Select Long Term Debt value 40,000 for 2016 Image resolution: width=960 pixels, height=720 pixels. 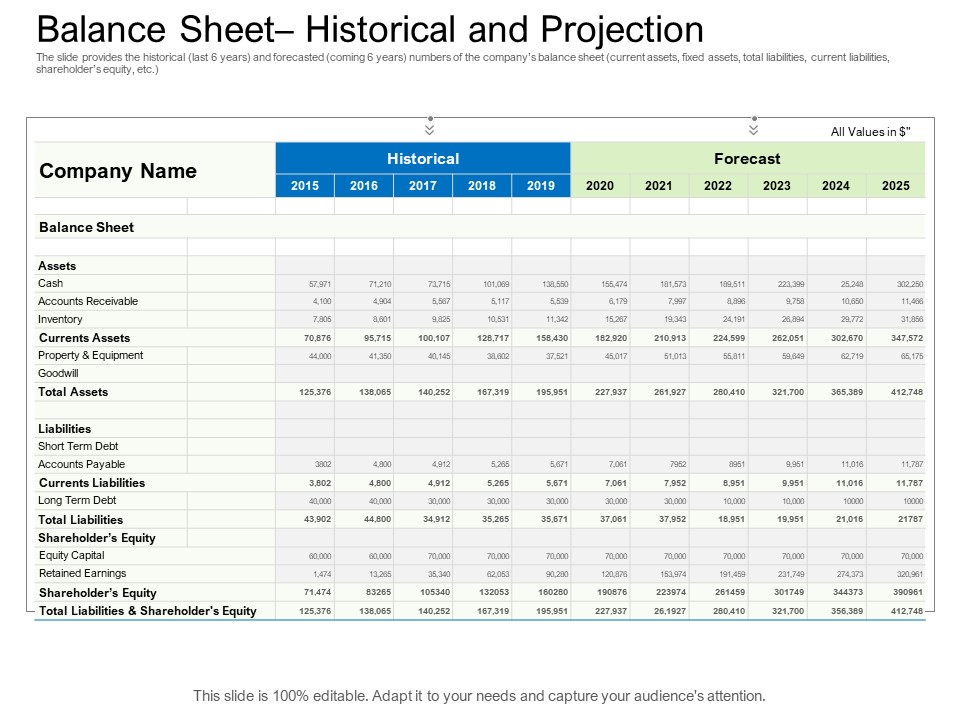tap(380, 501)
